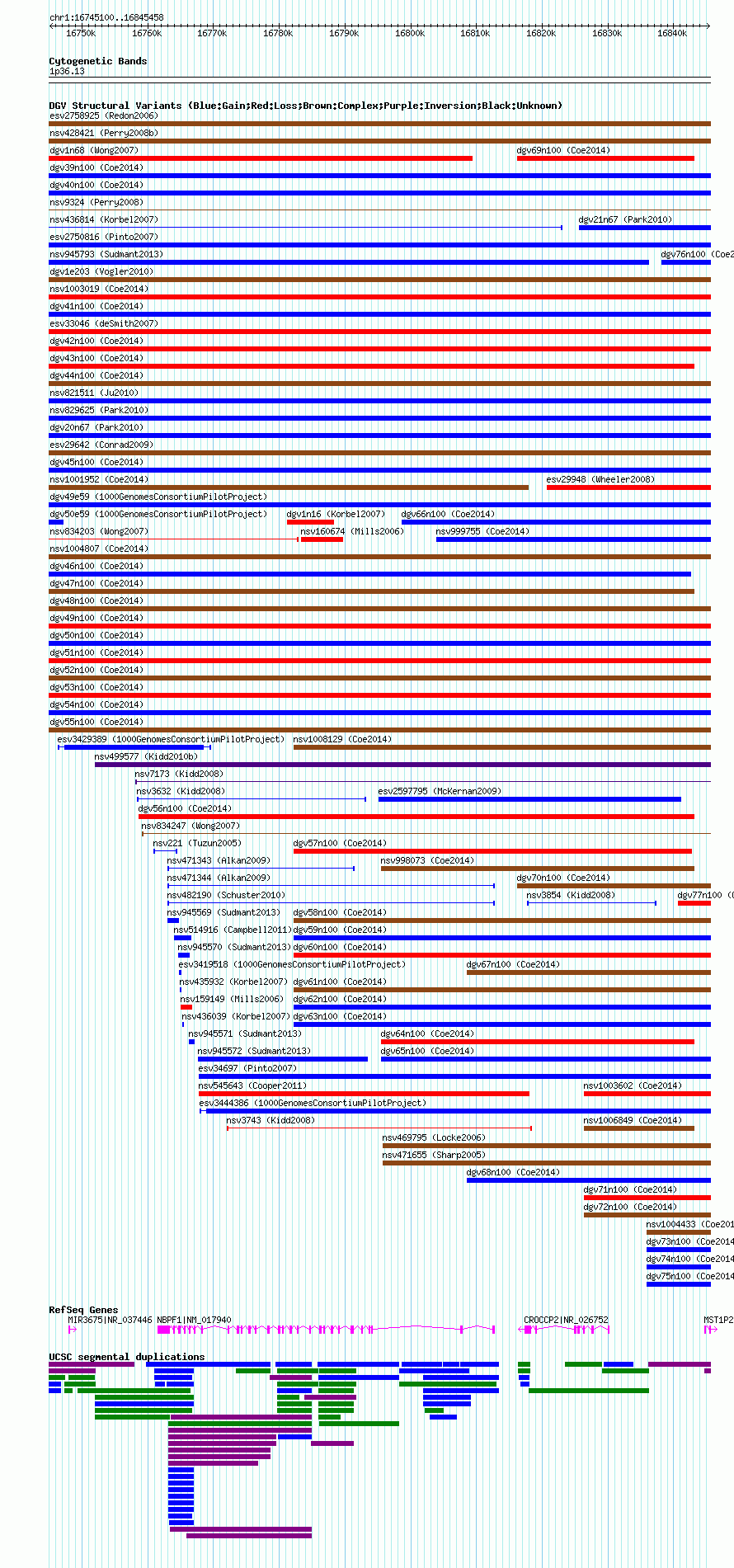Viewport: 734px width, 1568px height.
Task: Open esv29642 (Conrad2009) variant
Action: click(x=101, y=445)
